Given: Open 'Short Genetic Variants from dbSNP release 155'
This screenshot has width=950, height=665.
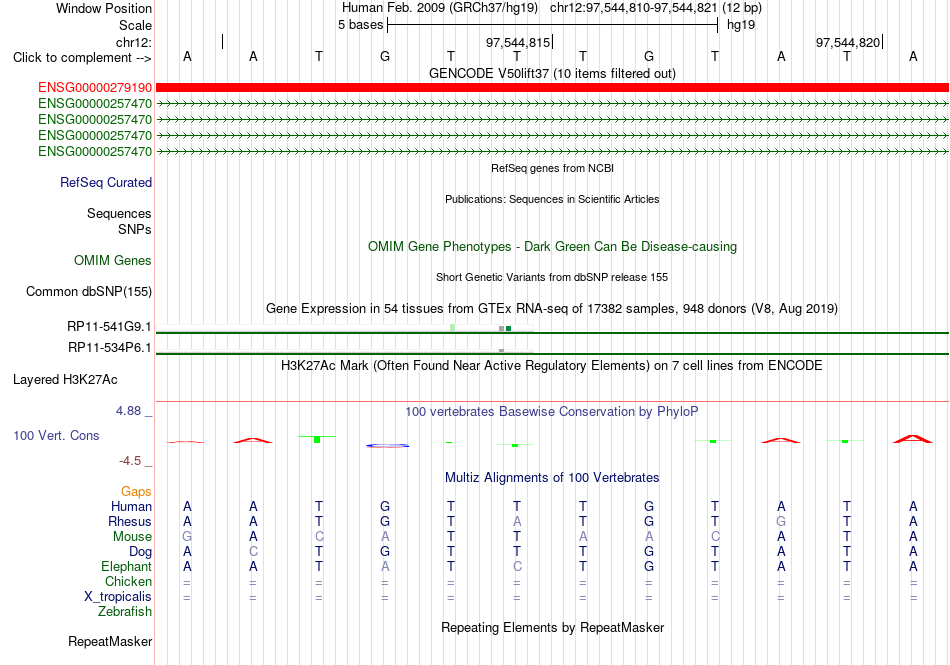Looking at the screenshot, I should (552, 277).
